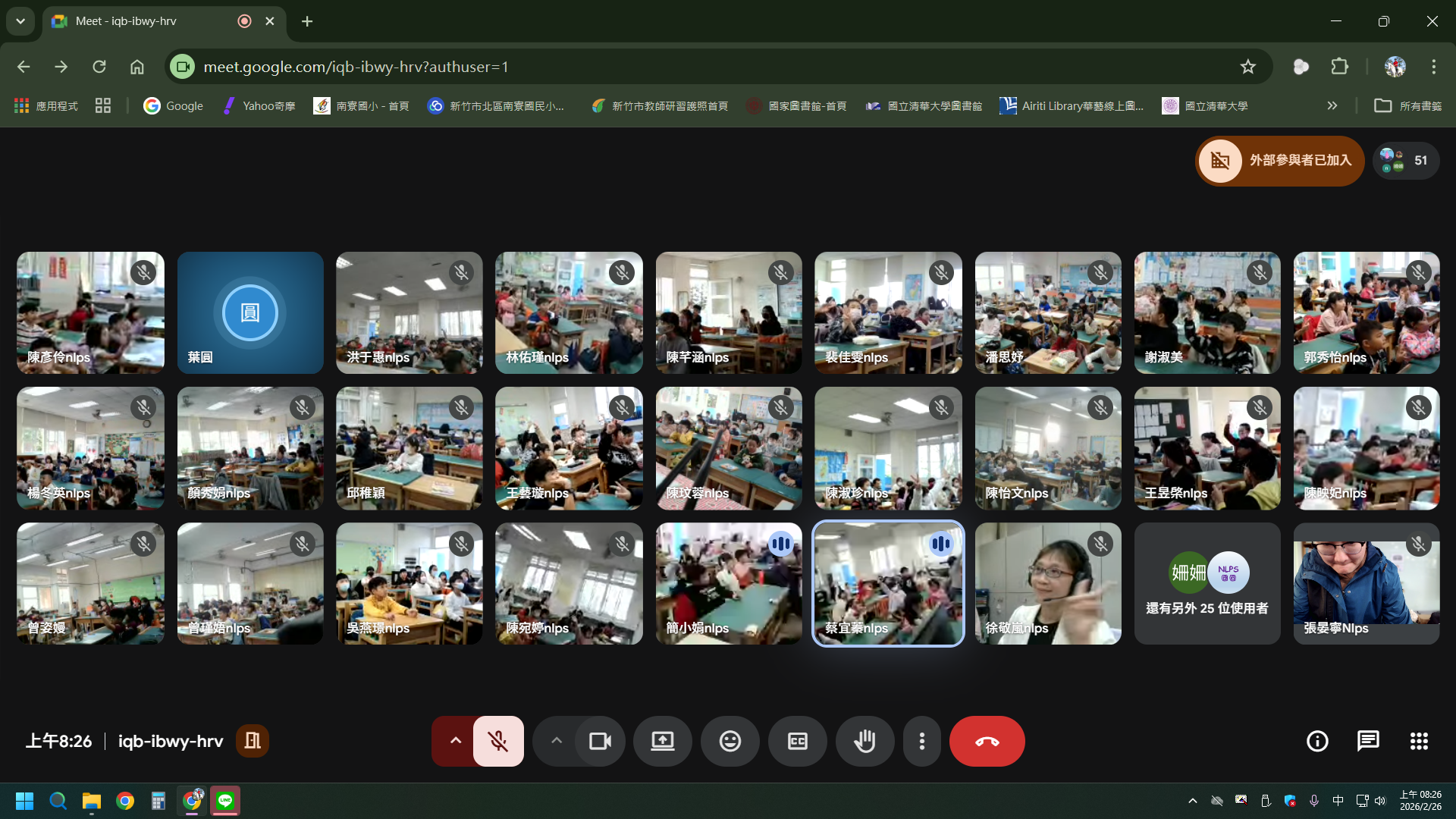The image size is (1456, 819).
Task: Expand more bookmarks chevron in bookmarks bar
Action: point(1332,106)
